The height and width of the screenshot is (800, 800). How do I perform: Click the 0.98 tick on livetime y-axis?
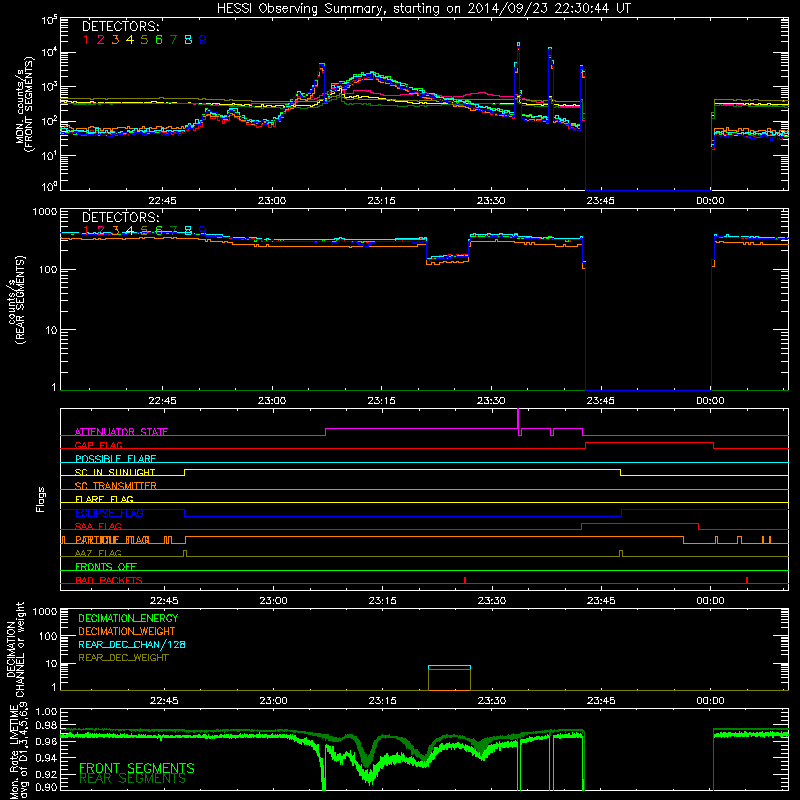click(x=45, y=726)
